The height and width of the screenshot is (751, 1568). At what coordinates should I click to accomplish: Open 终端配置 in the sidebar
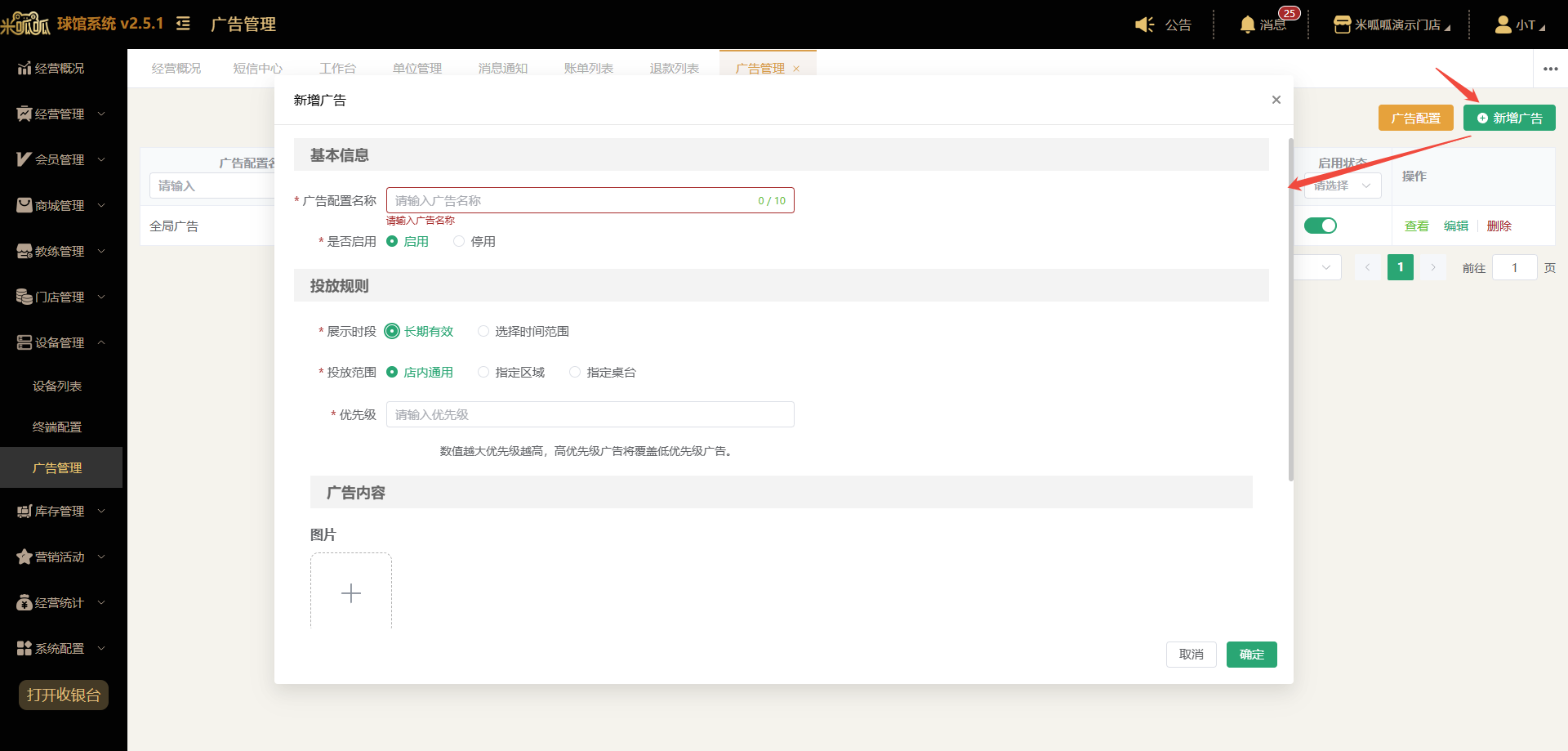click(x=57, y=427)
